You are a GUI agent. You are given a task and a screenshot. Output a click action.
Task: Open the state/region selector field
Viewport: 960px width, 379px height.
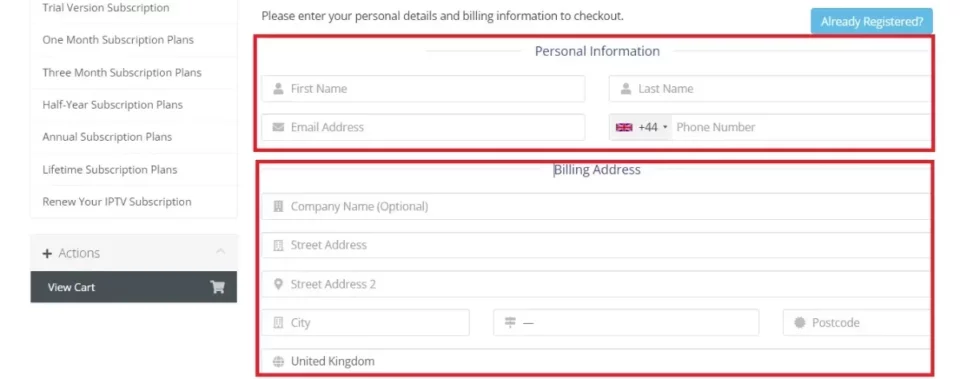coord(626,323)
